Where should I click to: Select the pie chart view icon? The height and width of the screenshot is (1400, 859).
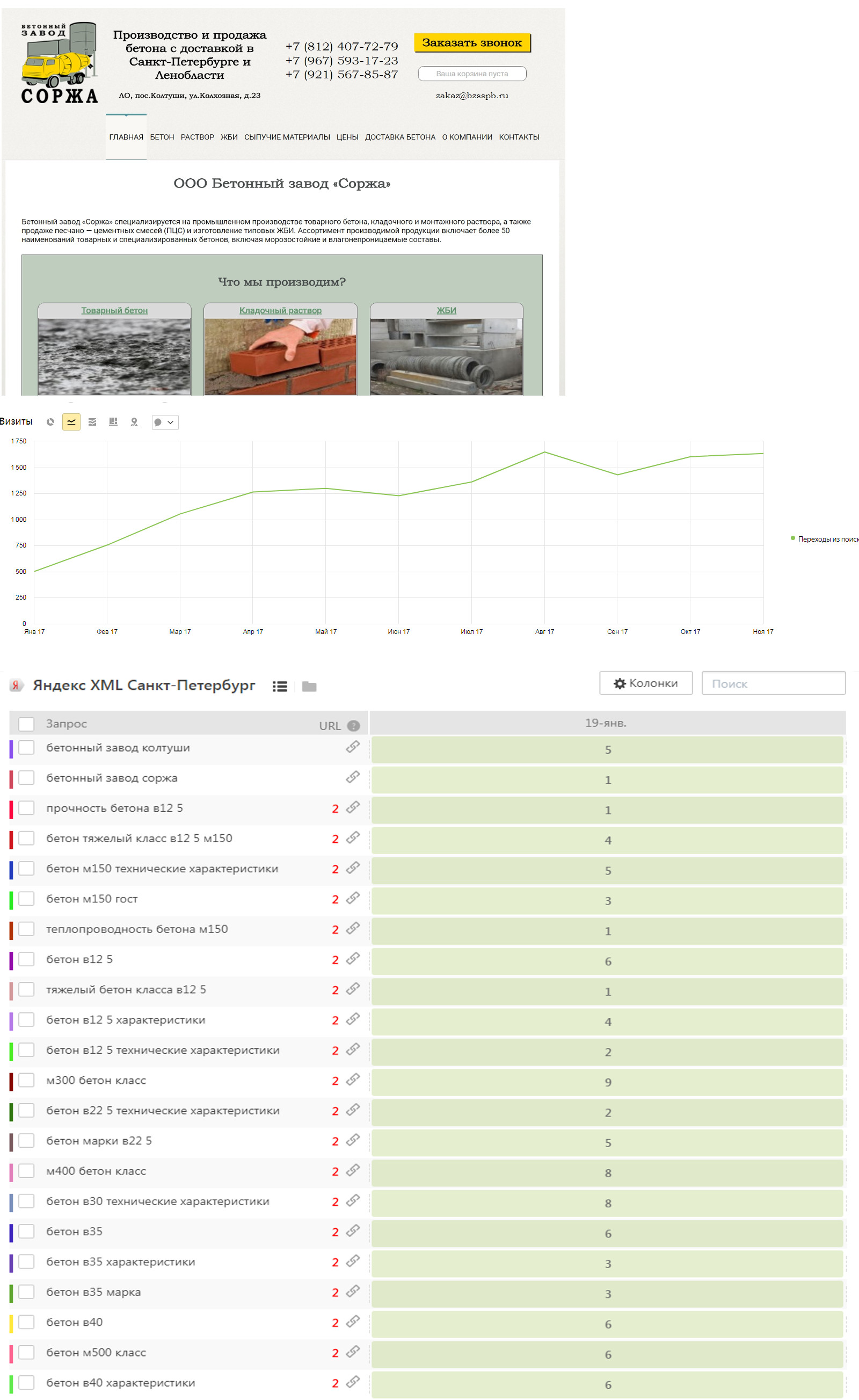pyautogui.click(x=50, y=422)
